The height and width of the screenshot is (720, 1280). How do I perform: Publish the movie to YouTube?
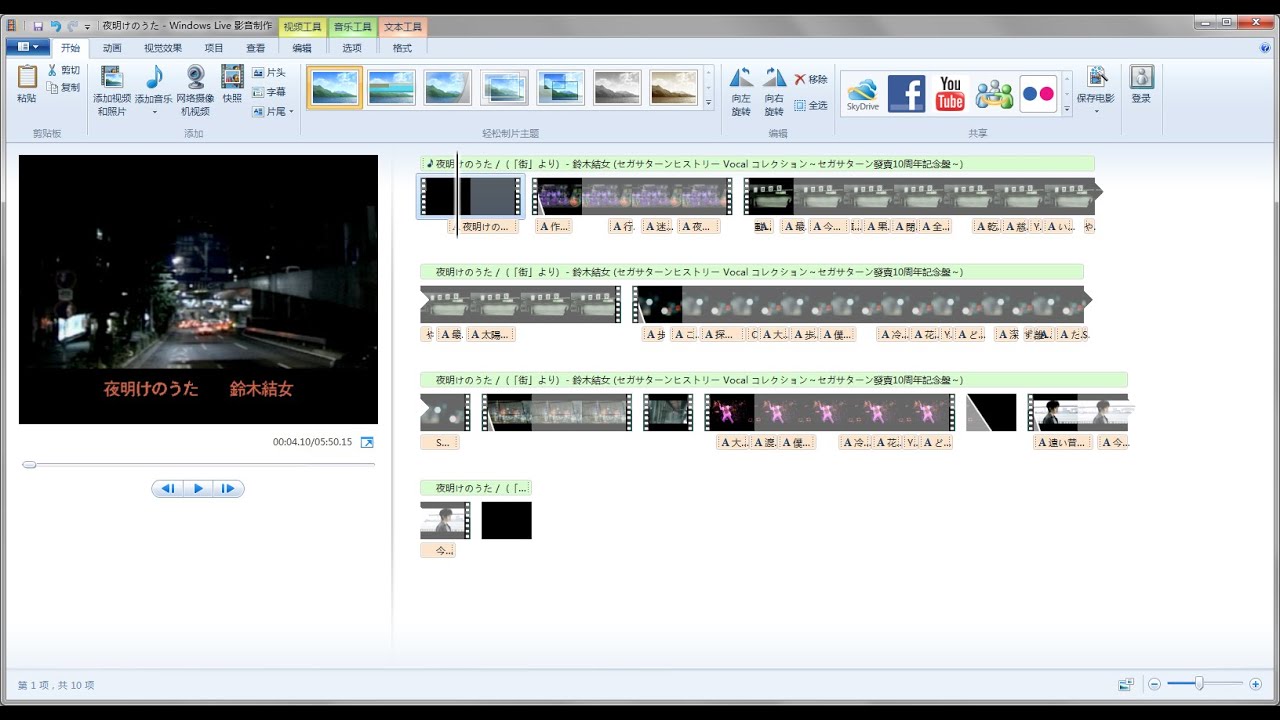click(x=950, y=93)
